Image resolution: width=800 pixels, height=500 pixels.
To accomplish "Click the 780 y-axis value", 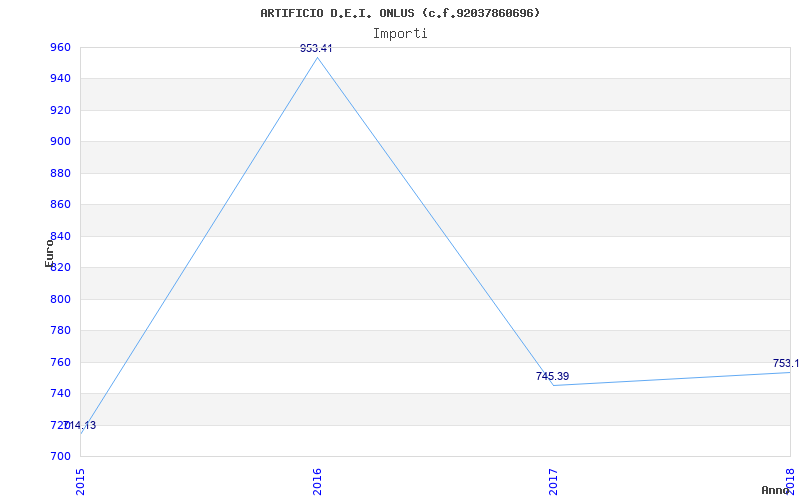I will click(60, 331).
